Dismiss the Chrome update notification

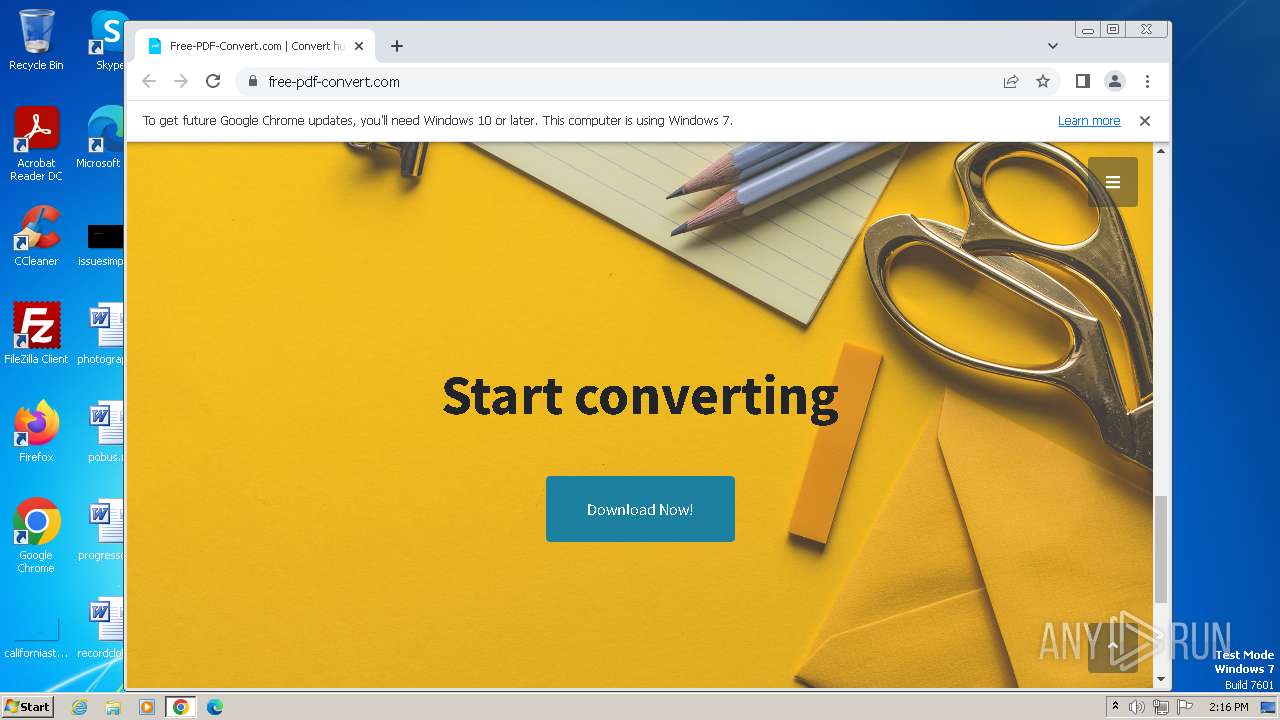coord(1145,121)
